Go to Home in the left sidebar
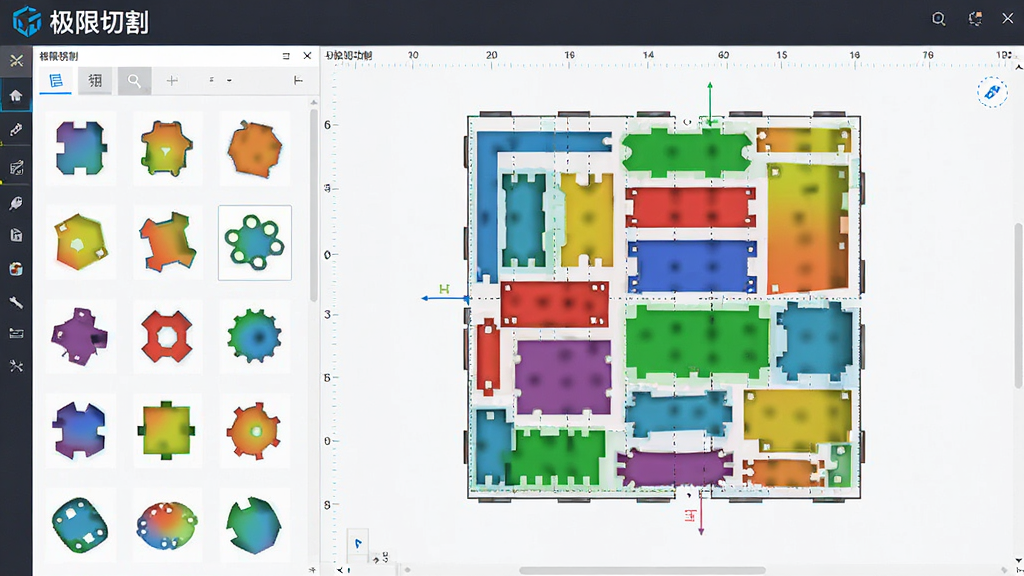Image resolution: width=1024 pixels, height=576 pixels. click(16, 96)
